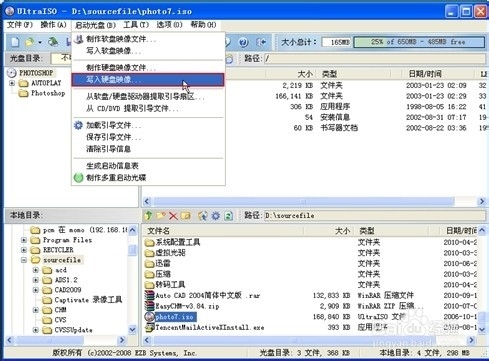Click the New file toolbar icon
The image size is (489, 361).
[x=15, y=42]
